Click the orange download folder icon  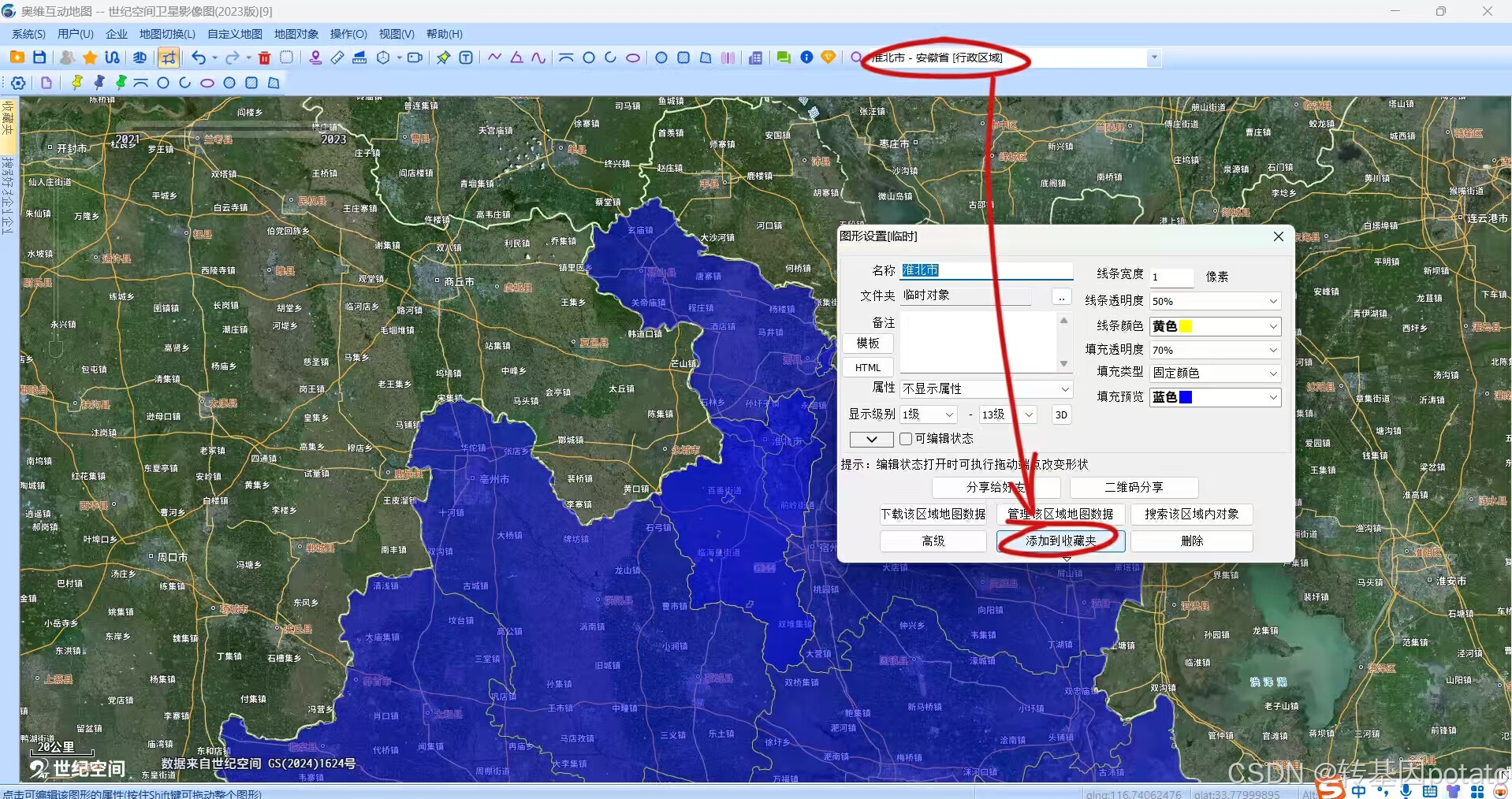pos(17,58)
